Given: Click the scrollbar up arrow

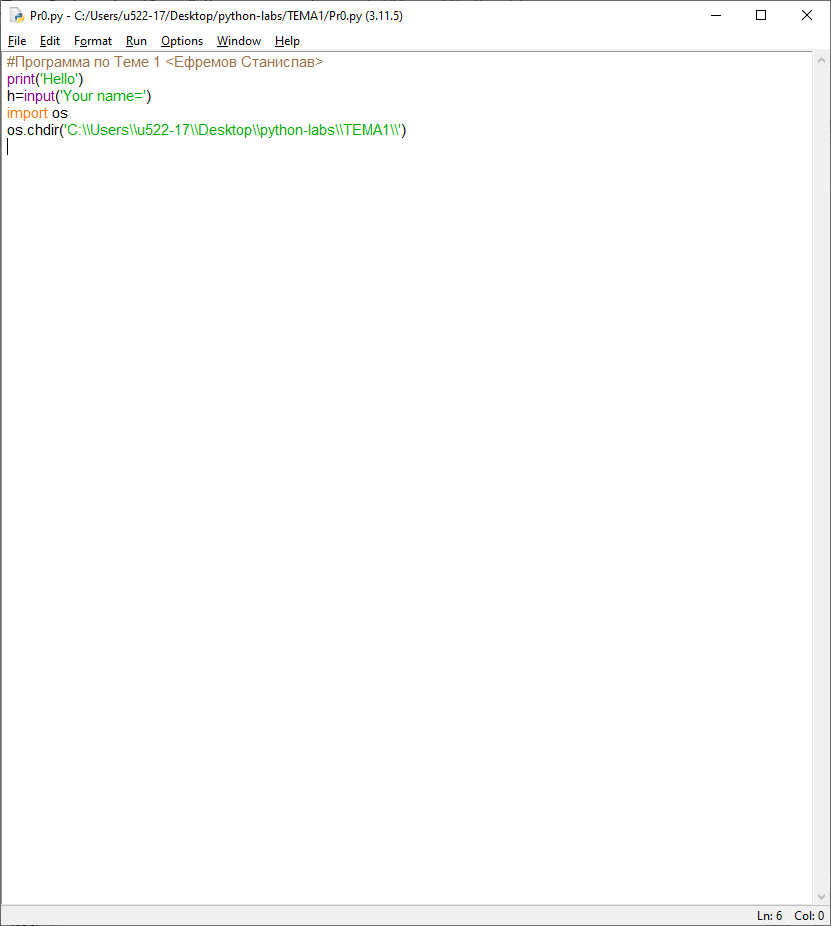Looking at the screenshot, I should (821, 60).
